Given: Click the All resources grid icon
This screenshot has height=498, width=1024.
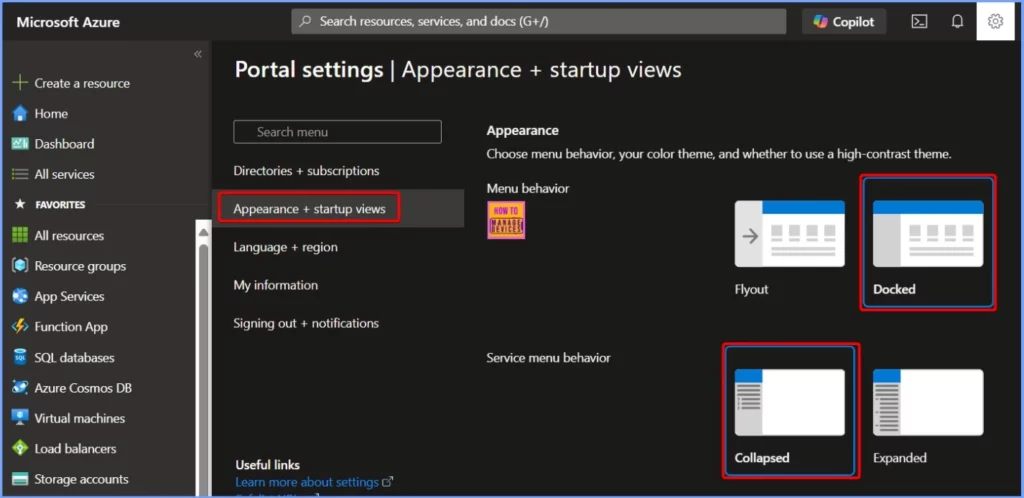Looking at the screenshot, I should (x=20, y=235).
